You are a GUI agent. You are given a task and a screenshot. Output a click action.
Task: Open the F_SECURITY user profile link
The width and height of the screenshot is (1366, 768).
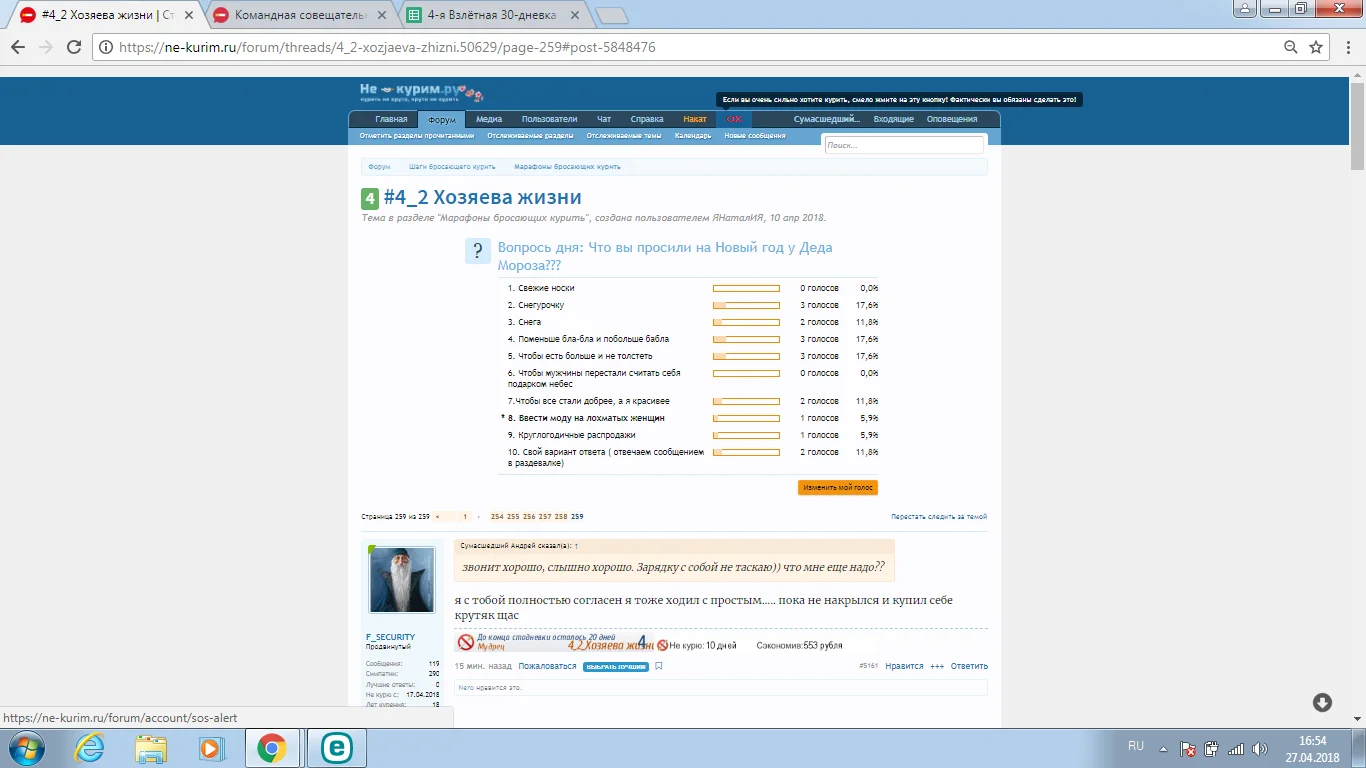[390, 637]
